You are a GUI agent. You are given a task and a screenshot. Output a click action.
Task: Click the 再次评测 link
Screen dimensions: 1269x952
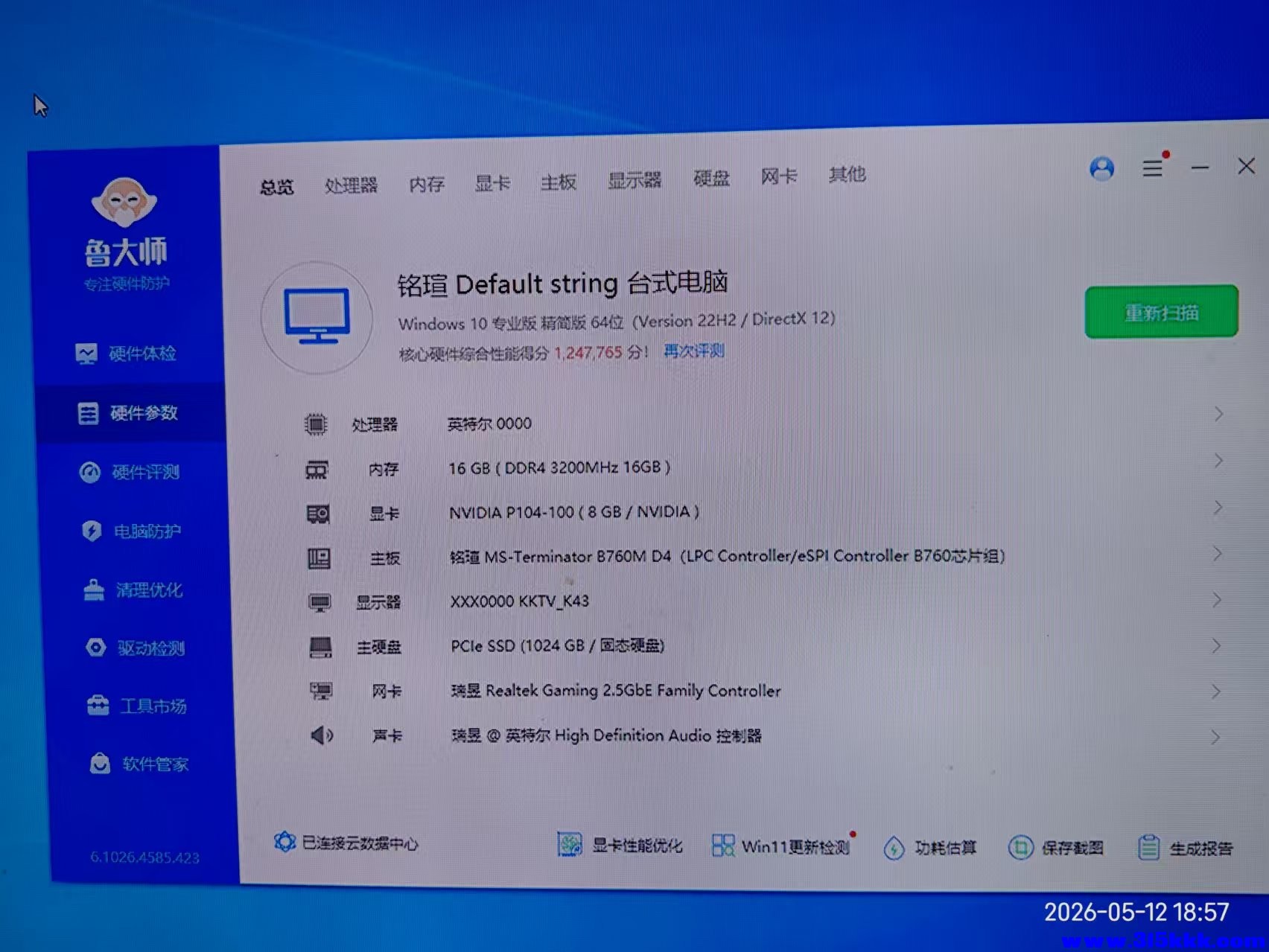pos(693,351)
